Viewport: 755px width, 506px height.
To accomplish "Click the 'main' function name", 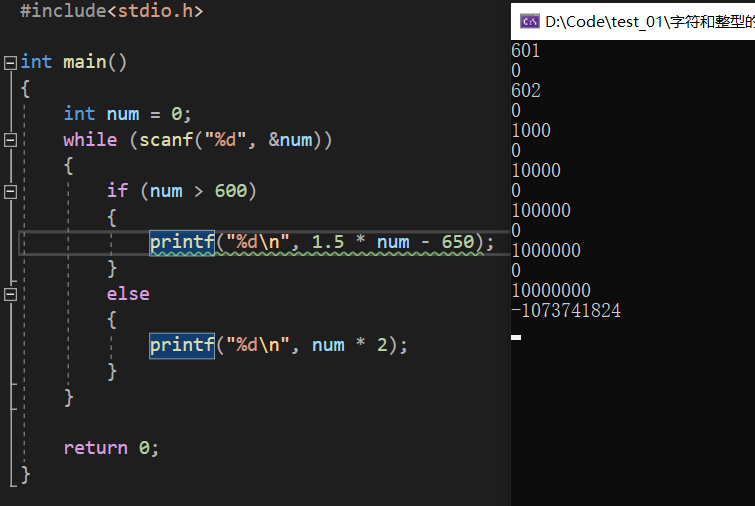I will point(85,62).
